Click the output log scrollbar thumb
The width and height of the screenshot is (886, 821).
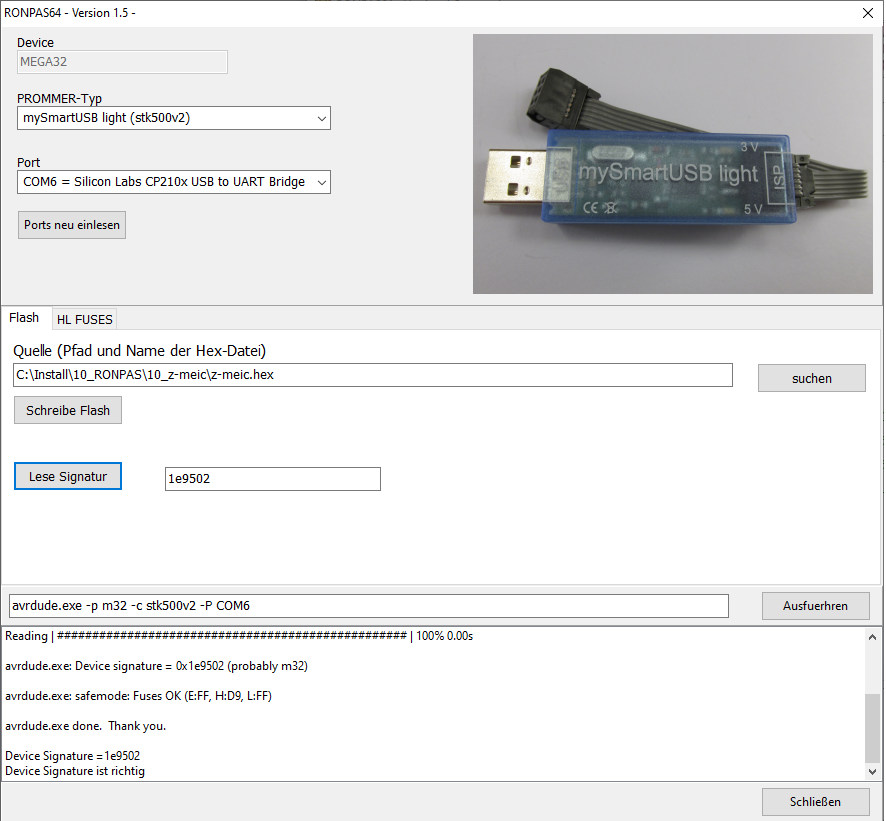coord(872,728)
